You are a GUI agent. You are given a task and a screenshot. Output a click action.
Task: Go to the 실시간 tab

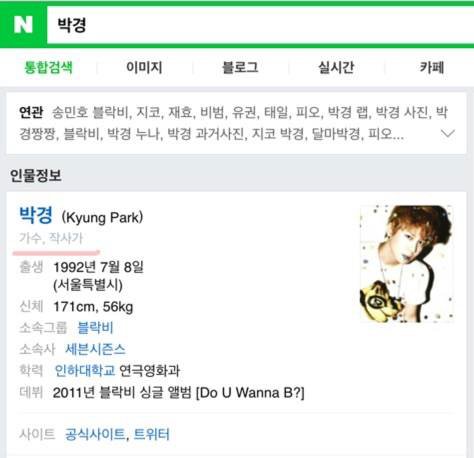coord(336,68)
